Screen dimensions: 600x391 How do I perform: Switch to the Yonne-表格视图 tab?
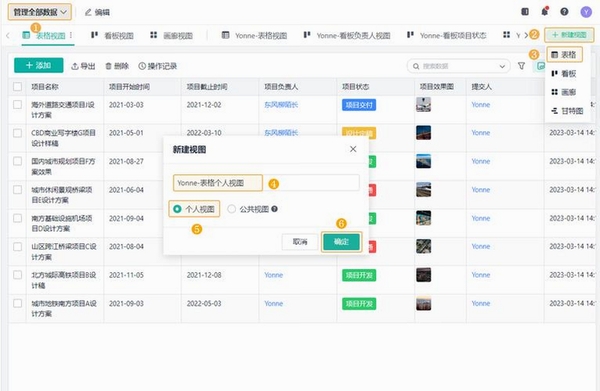254,36
